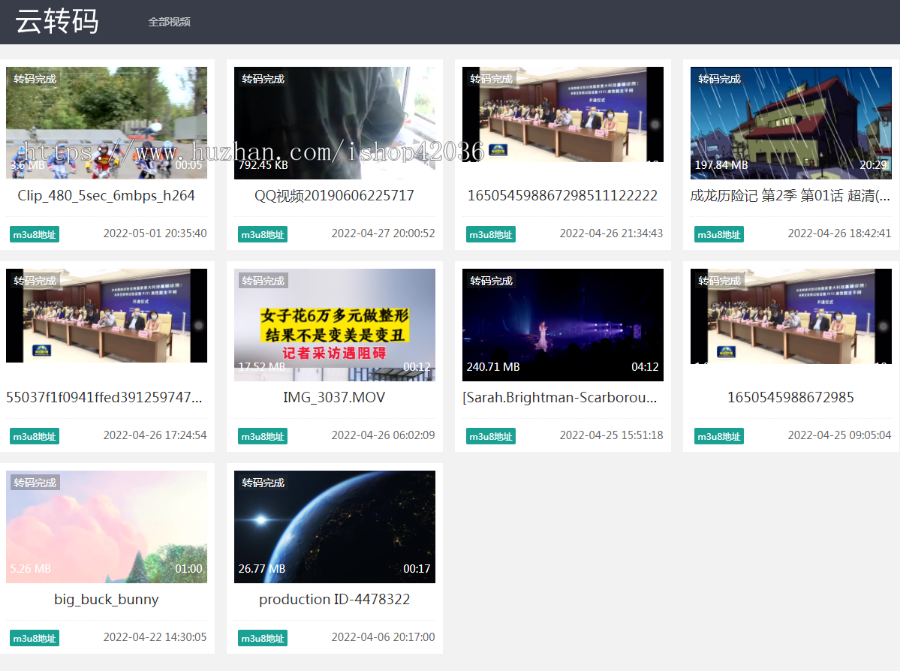The height and width of the screenshot is (671, 900).
Task: Open the 1650545988672985111​22222 video thumbnail
Action: (x=562, y=114)
